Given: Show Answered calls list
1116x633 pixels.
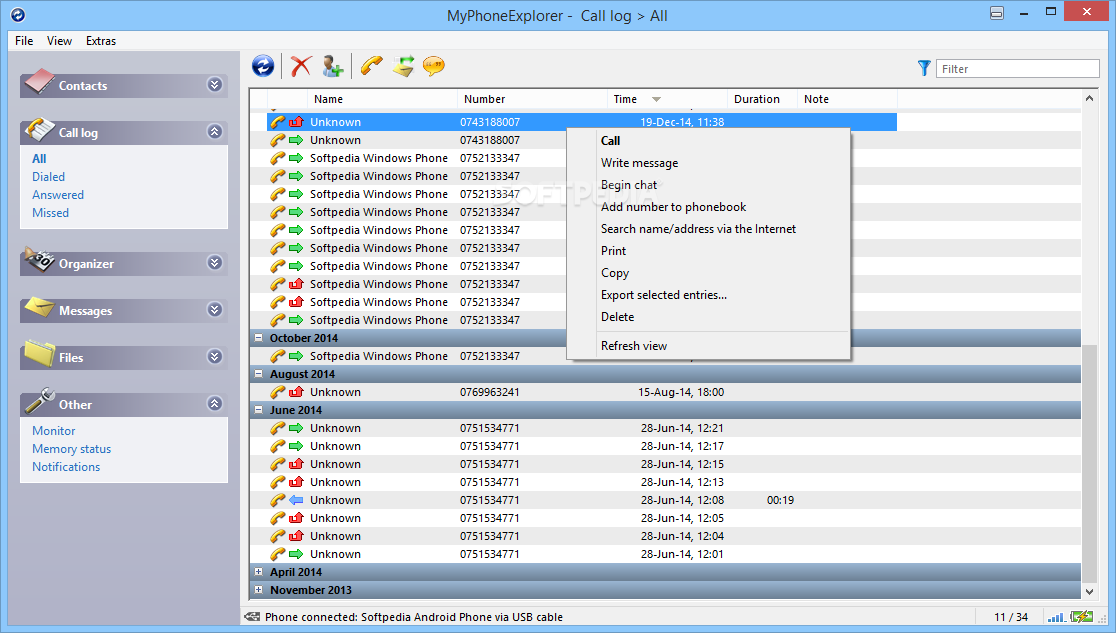Looking at the screenshot, I should pos(58,194).
